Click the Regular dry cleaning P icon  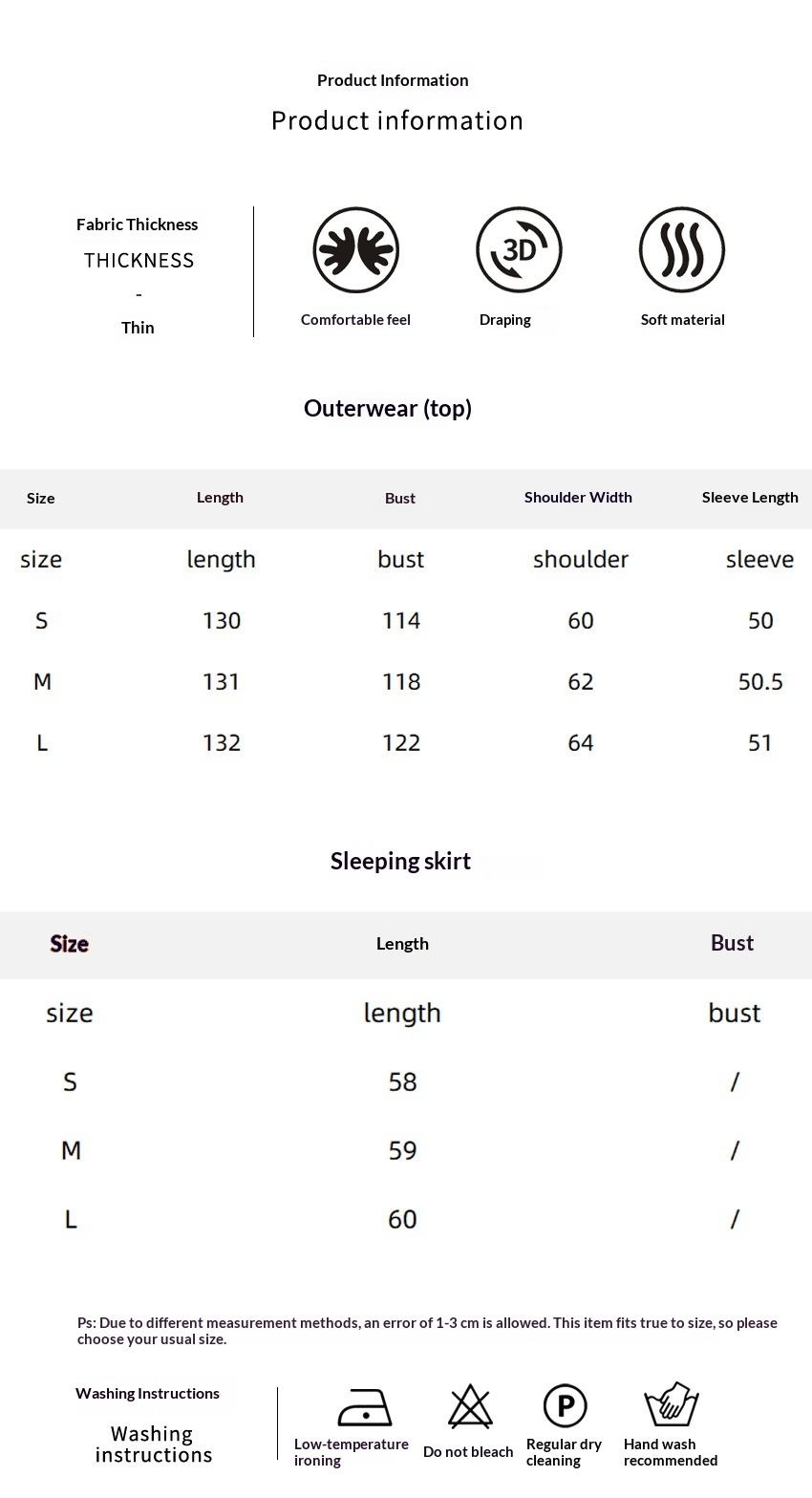tap(565, 1406)
